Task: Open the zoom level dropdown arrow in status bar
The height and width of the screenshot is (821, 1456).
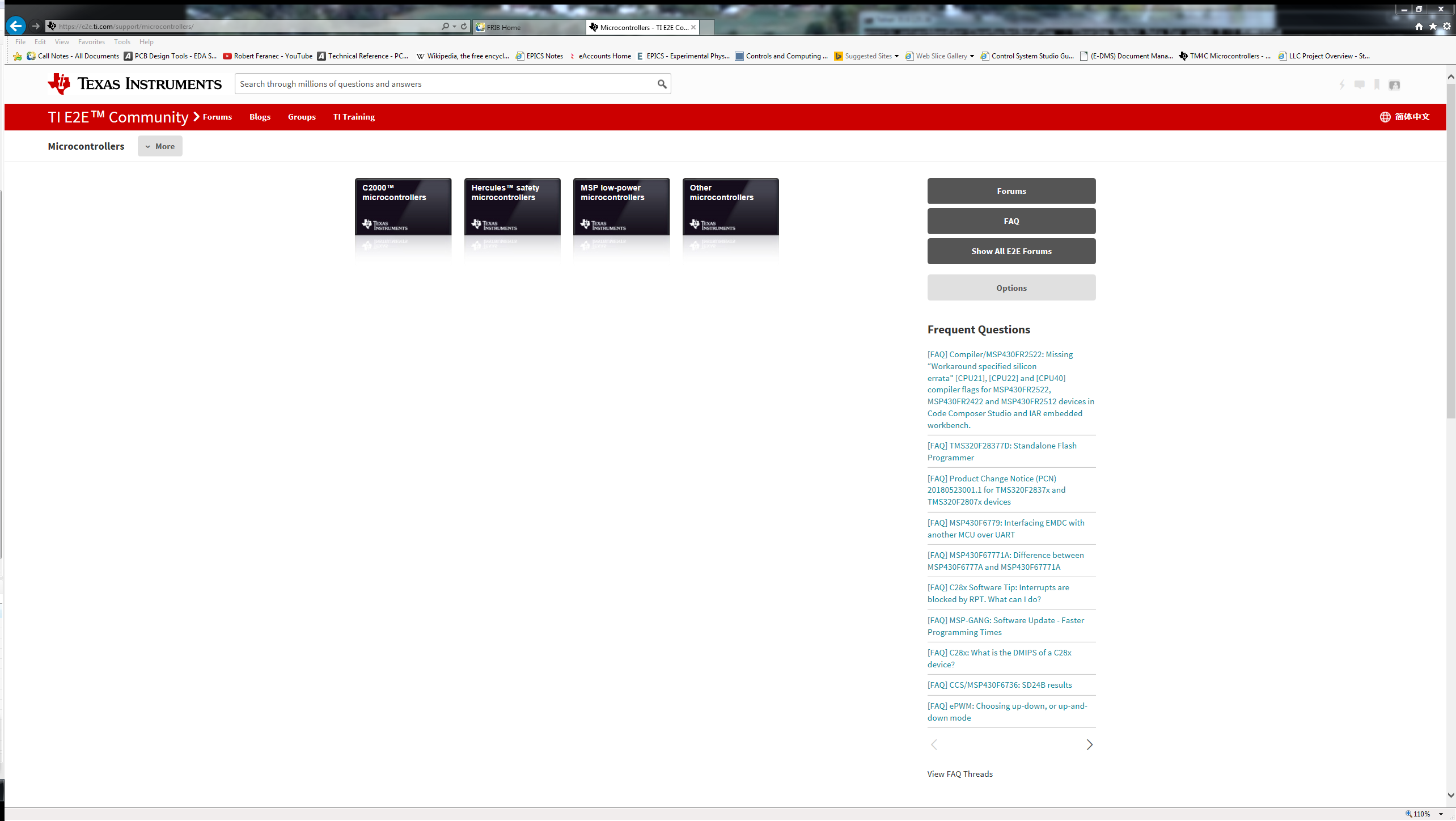Action: [1441, 814]
